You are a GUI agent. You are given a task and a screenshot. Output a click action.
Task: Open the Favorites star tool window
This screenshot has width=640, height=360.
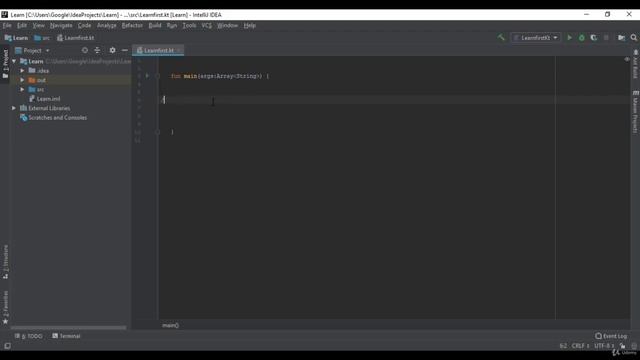pos(5,307)
